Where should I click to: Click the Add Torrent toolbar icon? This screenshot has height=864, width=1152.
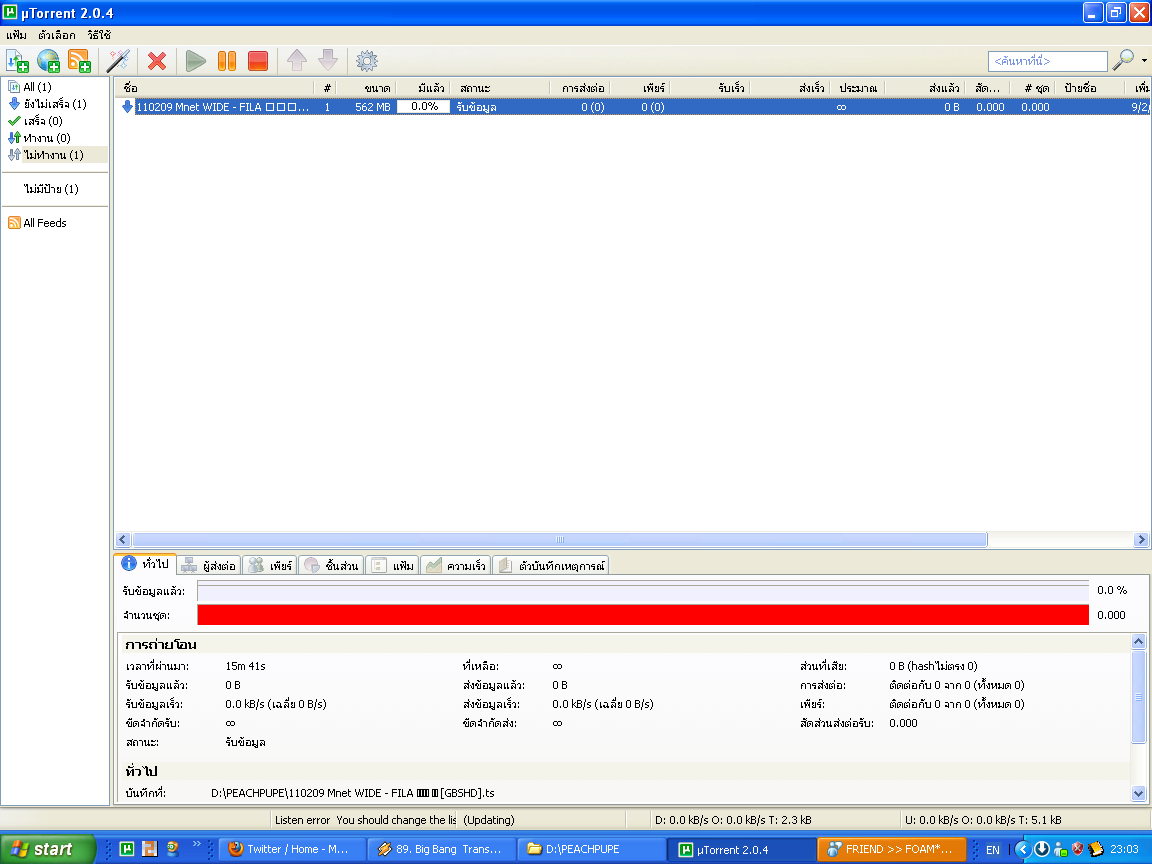tap(17, 61)
